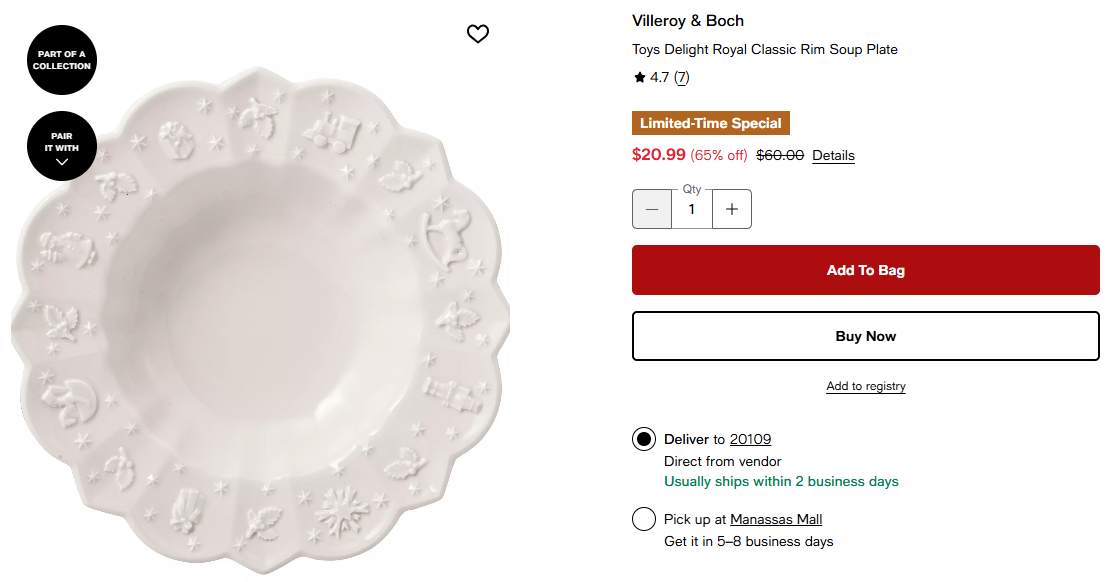Visit the Villeroy & Boch brand link
The width and height of the screenshot is (1111, 582).
pos(688,21)
